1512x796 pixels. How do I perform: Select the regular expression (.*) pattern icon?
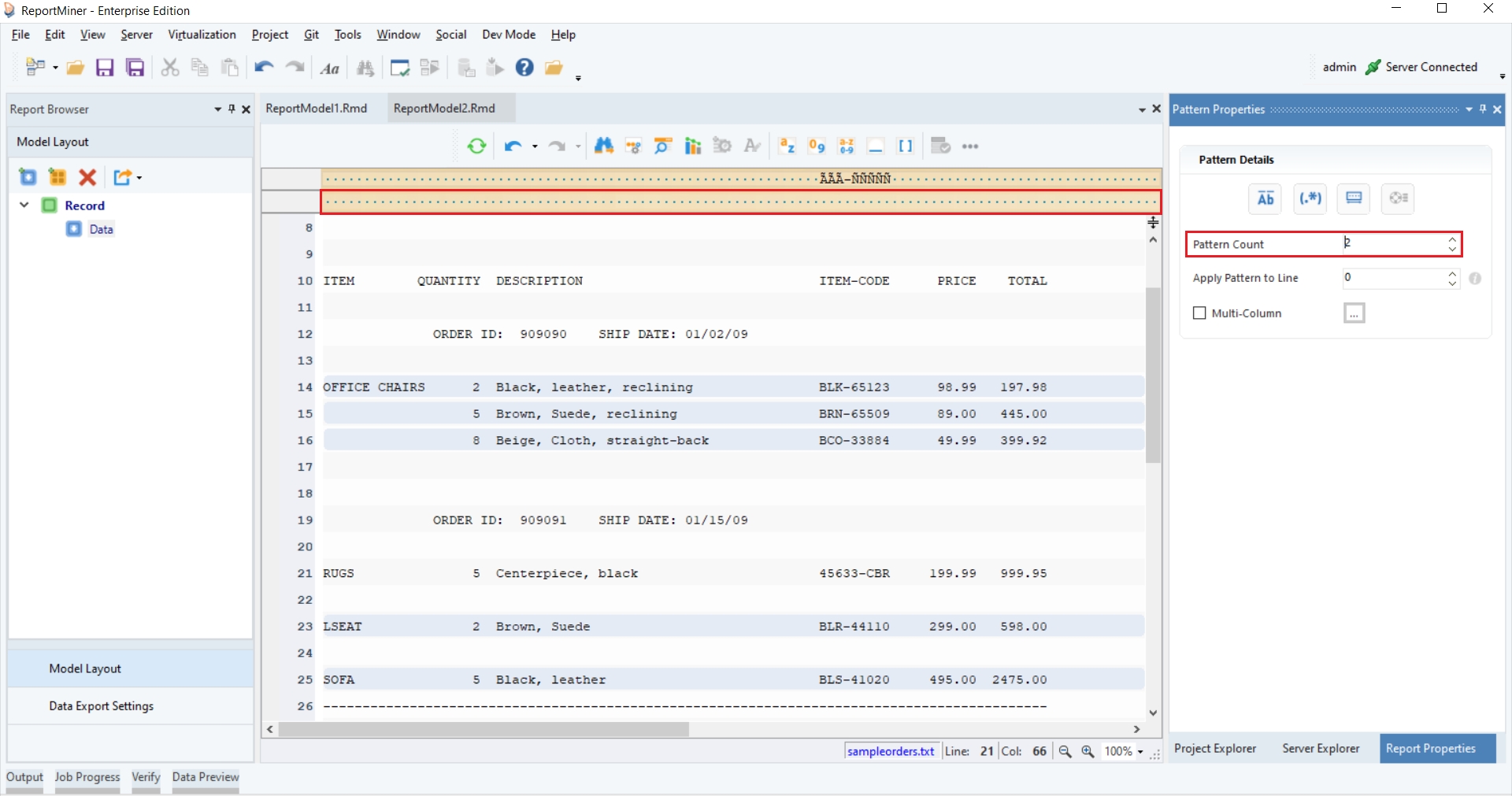[1310, 198]
